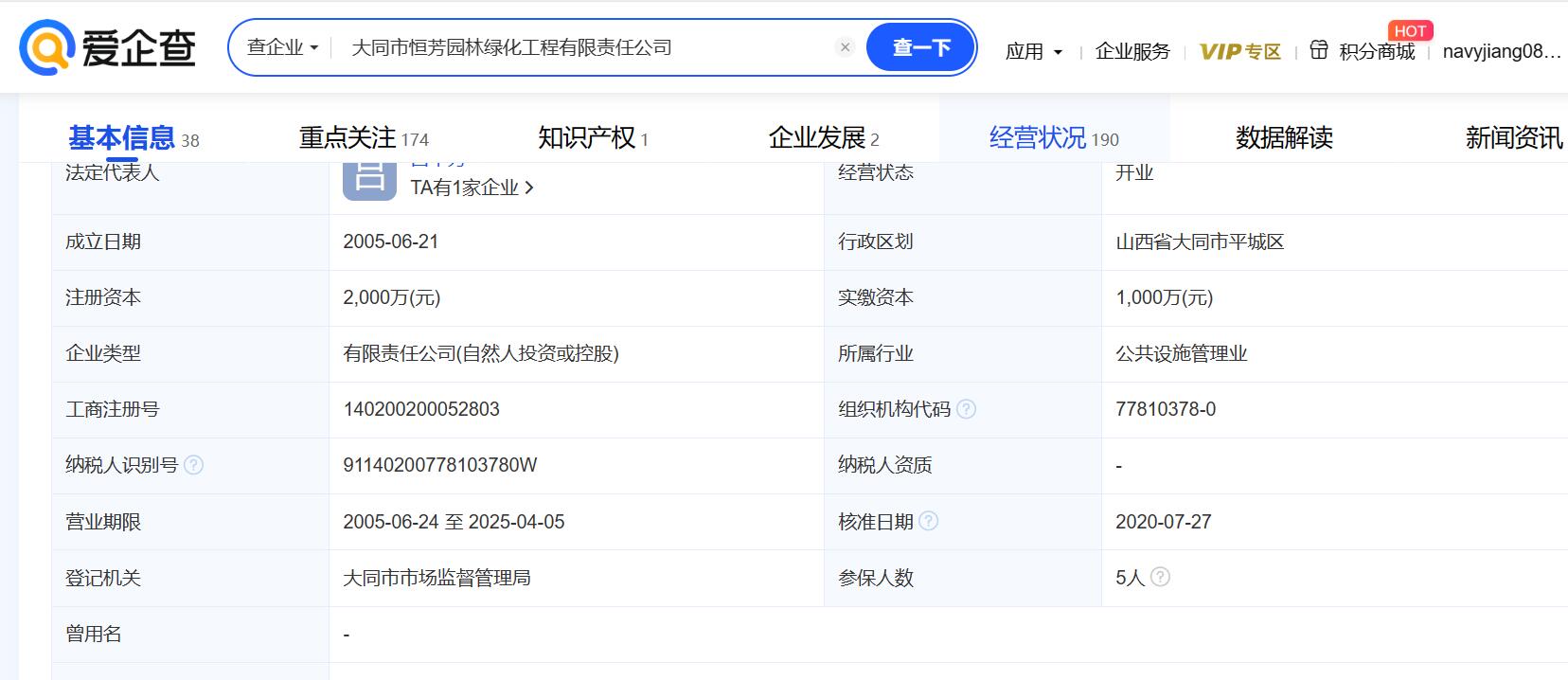Screen dimensions: 1568x680
Task: Click the help icon beside 5人
Action: (x=1160, y=577)
